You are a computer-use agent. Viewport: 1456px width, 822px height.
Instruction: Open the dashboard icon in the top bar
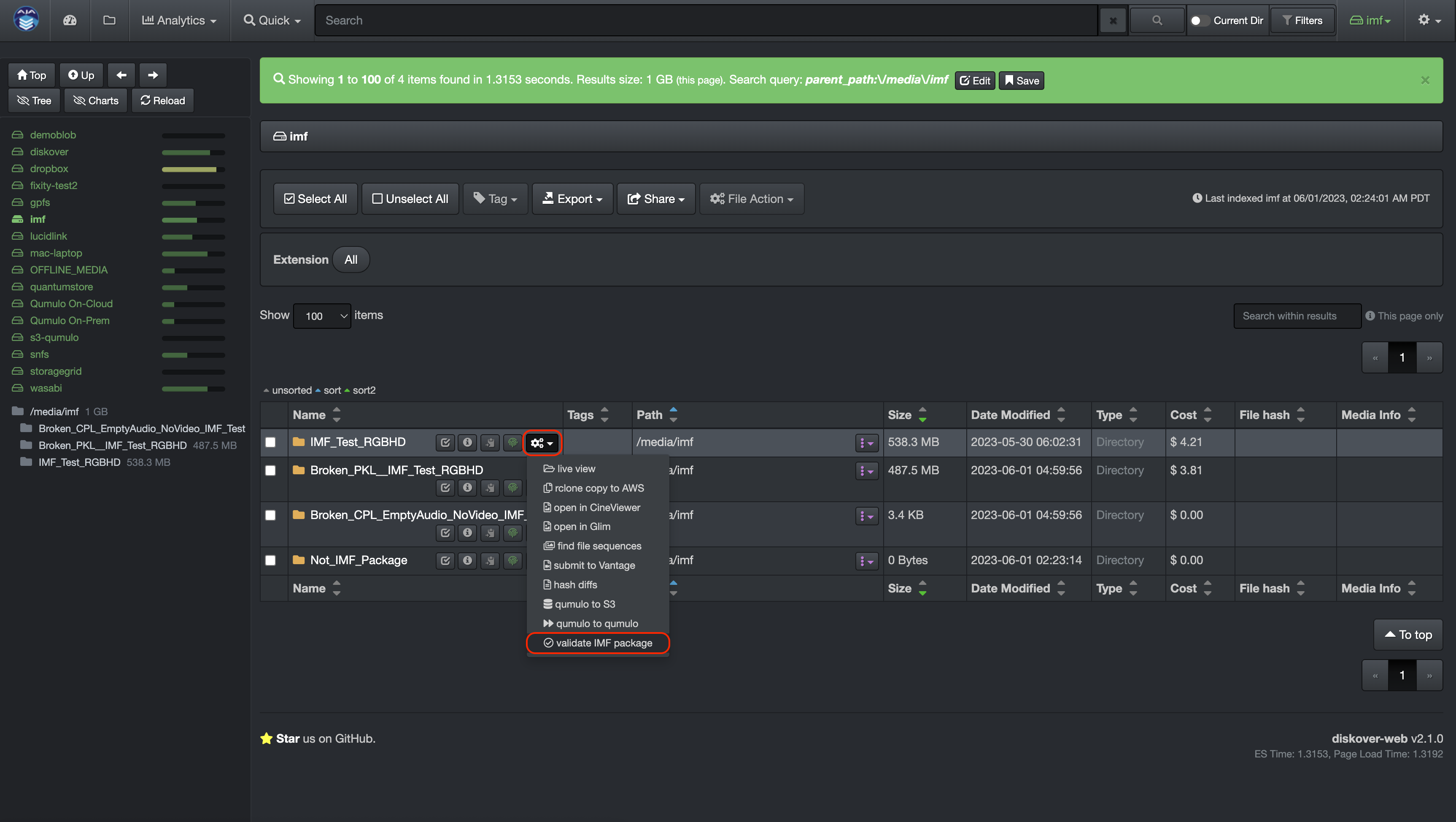coord(70,20)
